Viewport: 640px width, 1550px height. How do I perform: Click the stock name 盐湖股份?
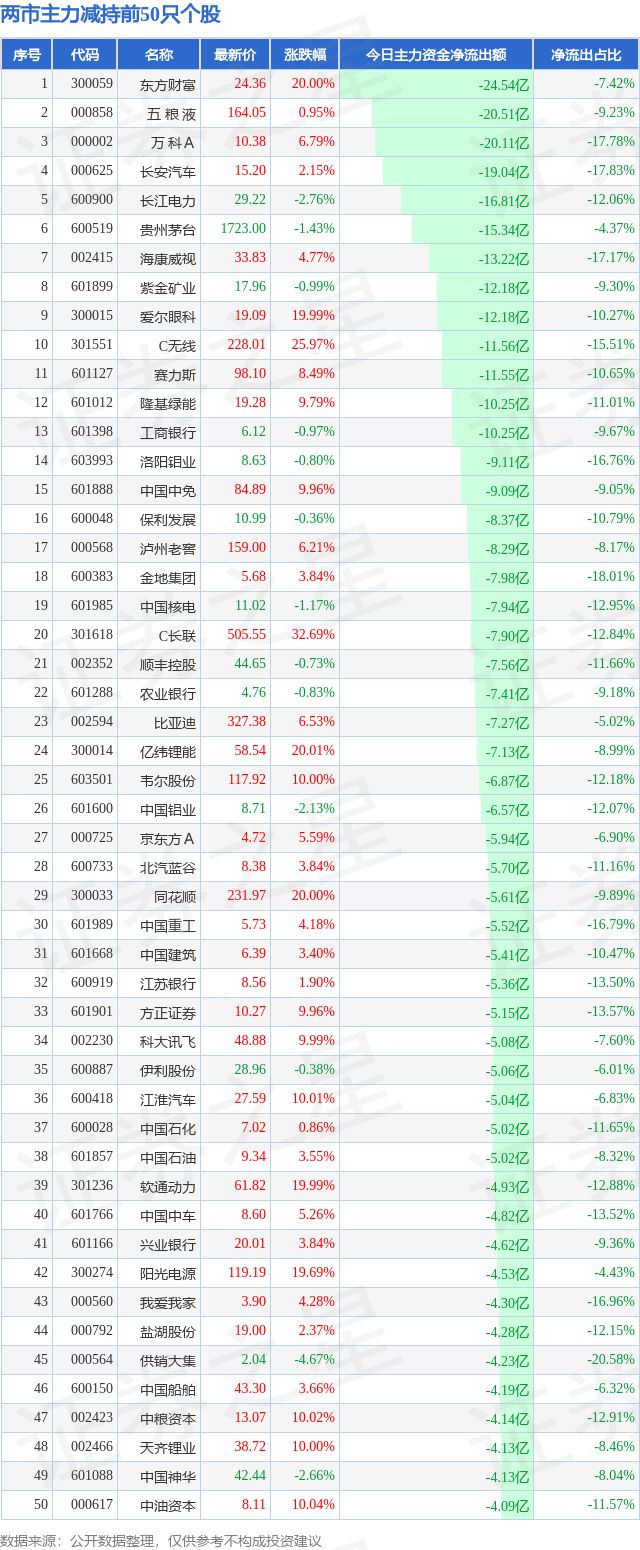(x=168, y=1331)
